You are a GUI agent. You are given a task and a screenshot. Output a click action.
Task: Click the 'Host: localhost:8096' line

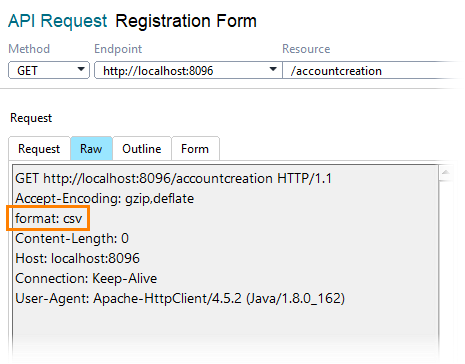[77, 259]
